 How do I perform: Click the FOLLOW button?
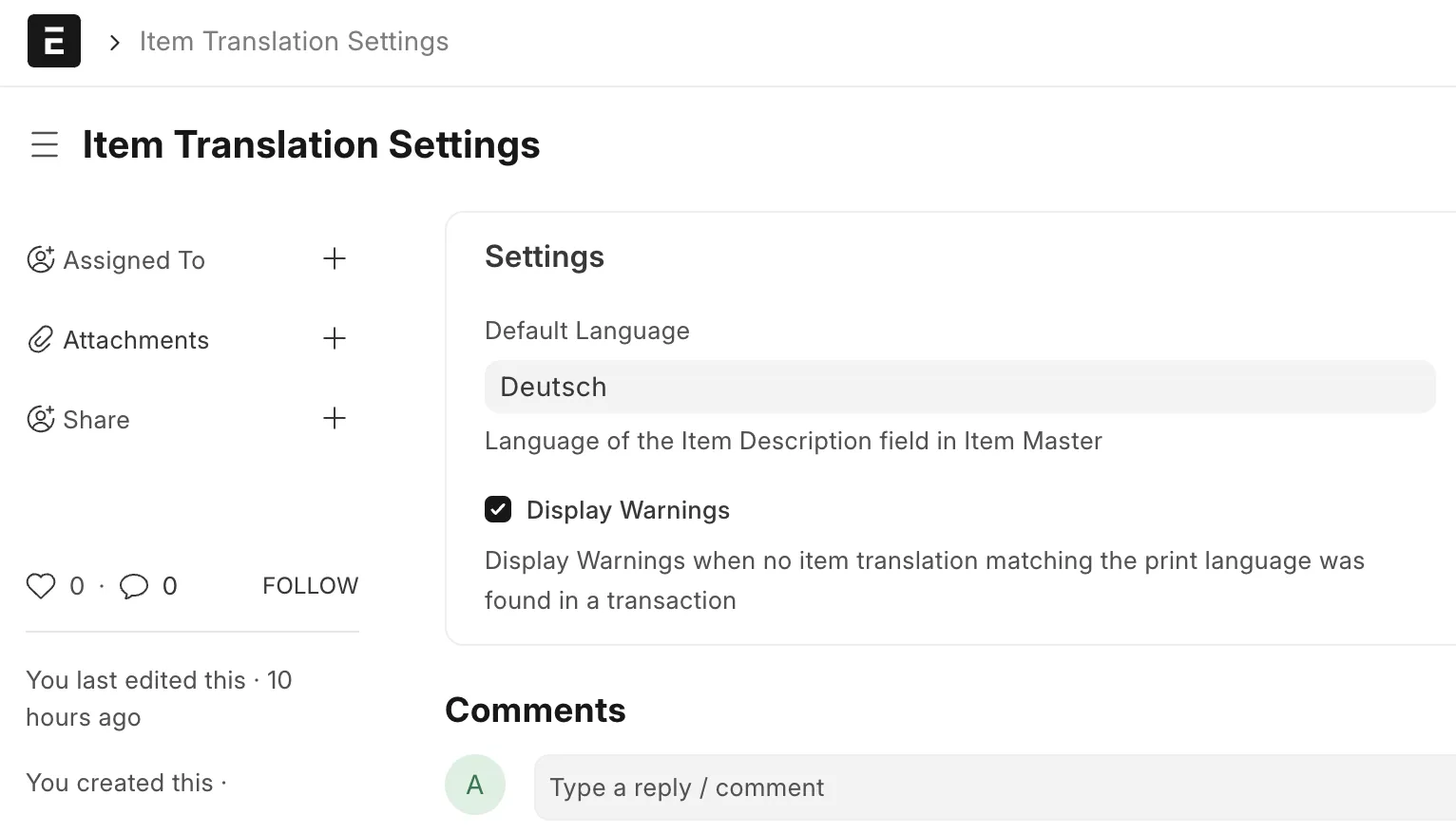pos(311,586)
